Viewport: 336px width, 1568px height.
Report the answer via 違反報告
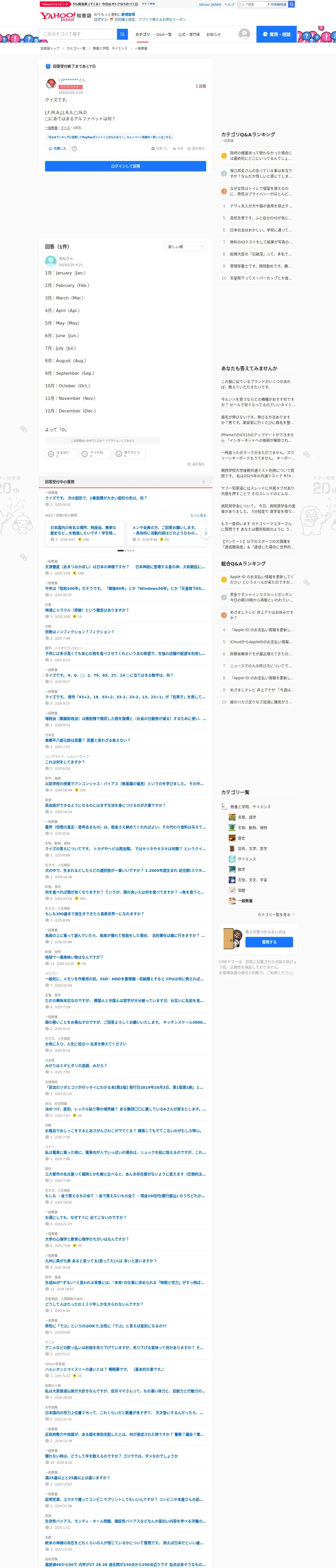pyautogui.click(x=196, y=464)
